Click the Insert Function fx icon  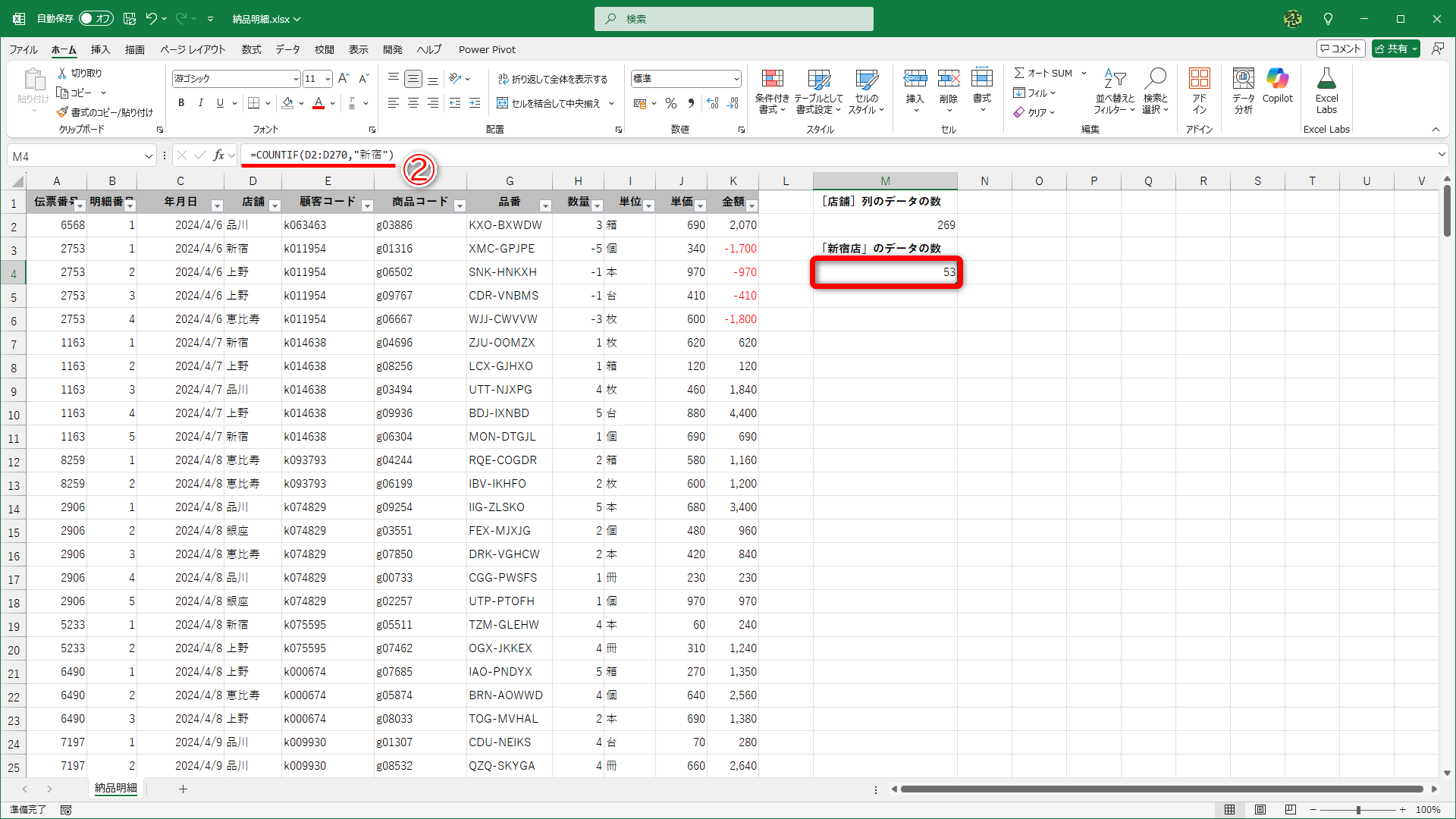pos(218,155)
